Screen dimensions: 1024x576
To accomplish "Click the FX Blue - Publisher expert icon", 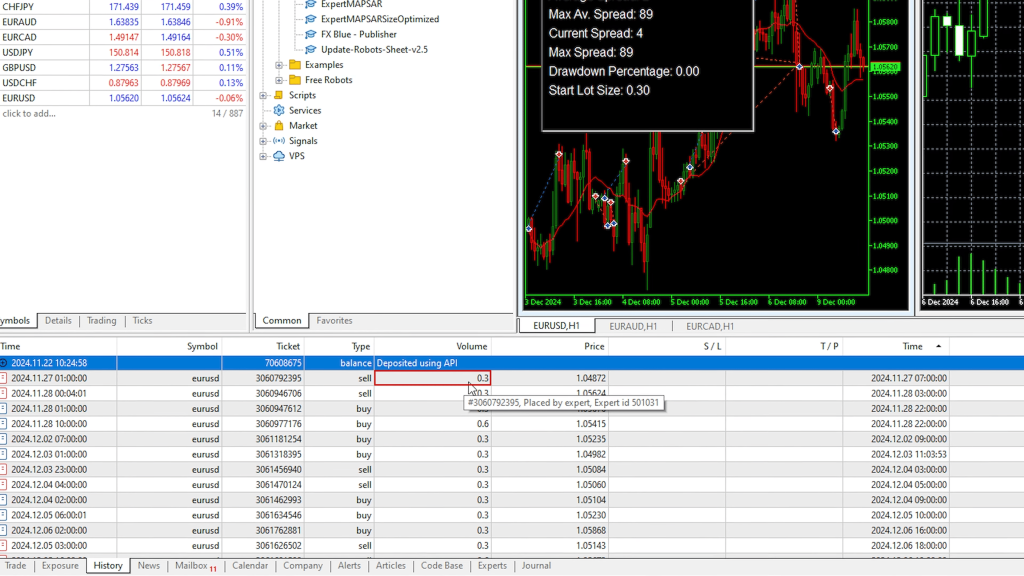I will point(312,34).
